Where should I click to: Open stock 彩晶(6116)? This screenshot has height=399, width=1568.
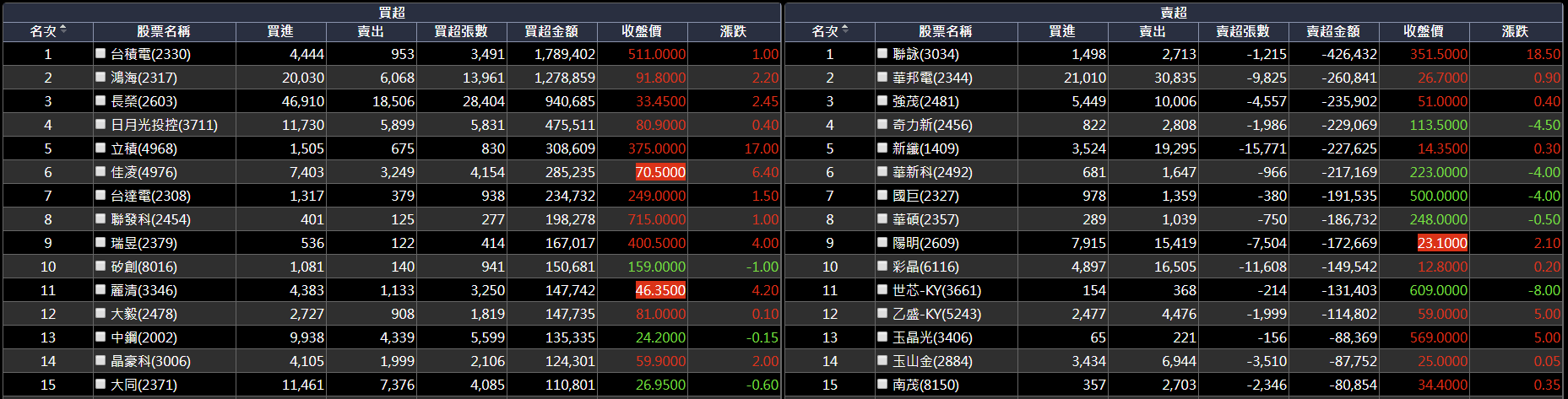tap(925, 267)
